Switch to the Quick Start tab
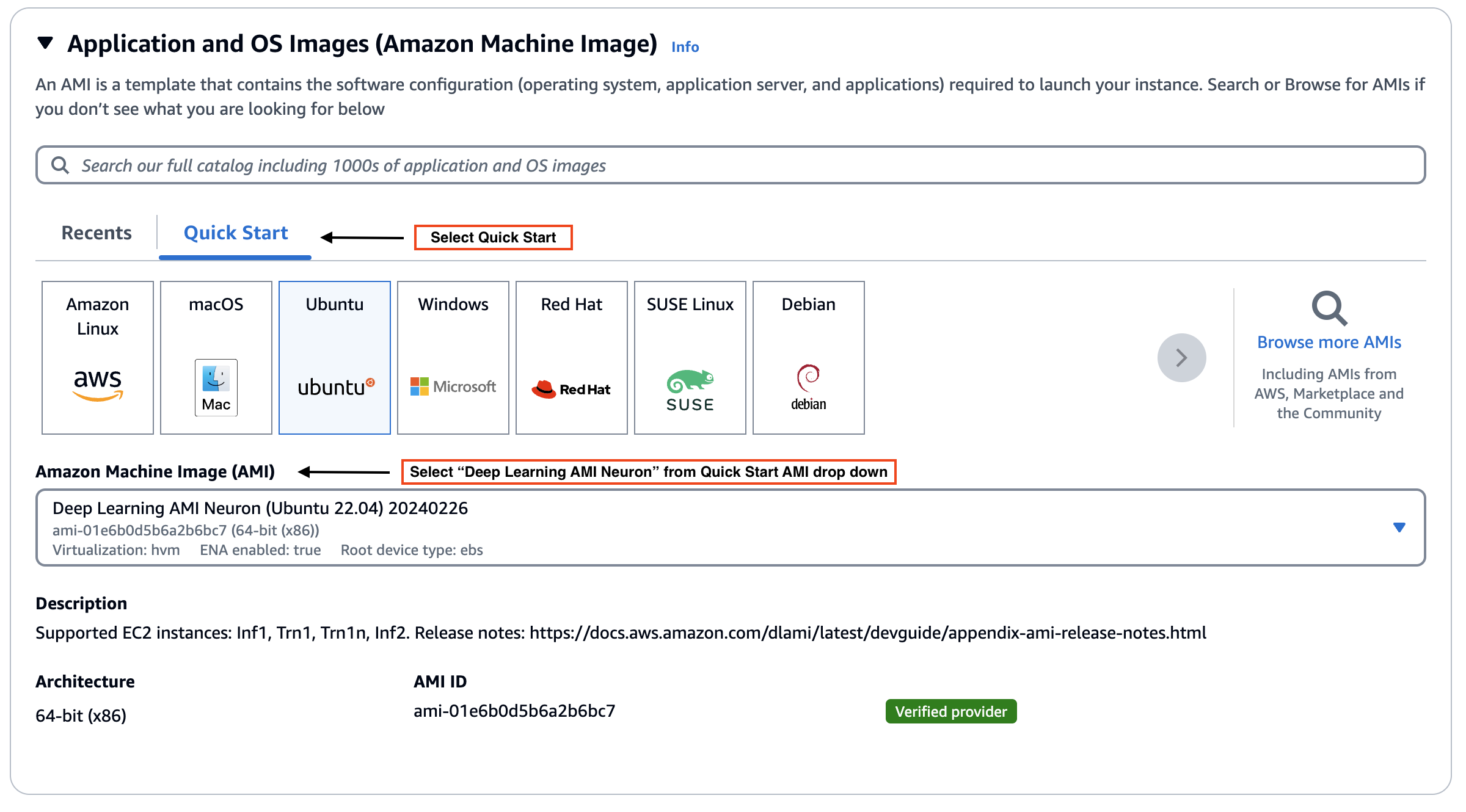This screenshot has height=812, width=1466. pyautogui.click(x=236, y=233)
